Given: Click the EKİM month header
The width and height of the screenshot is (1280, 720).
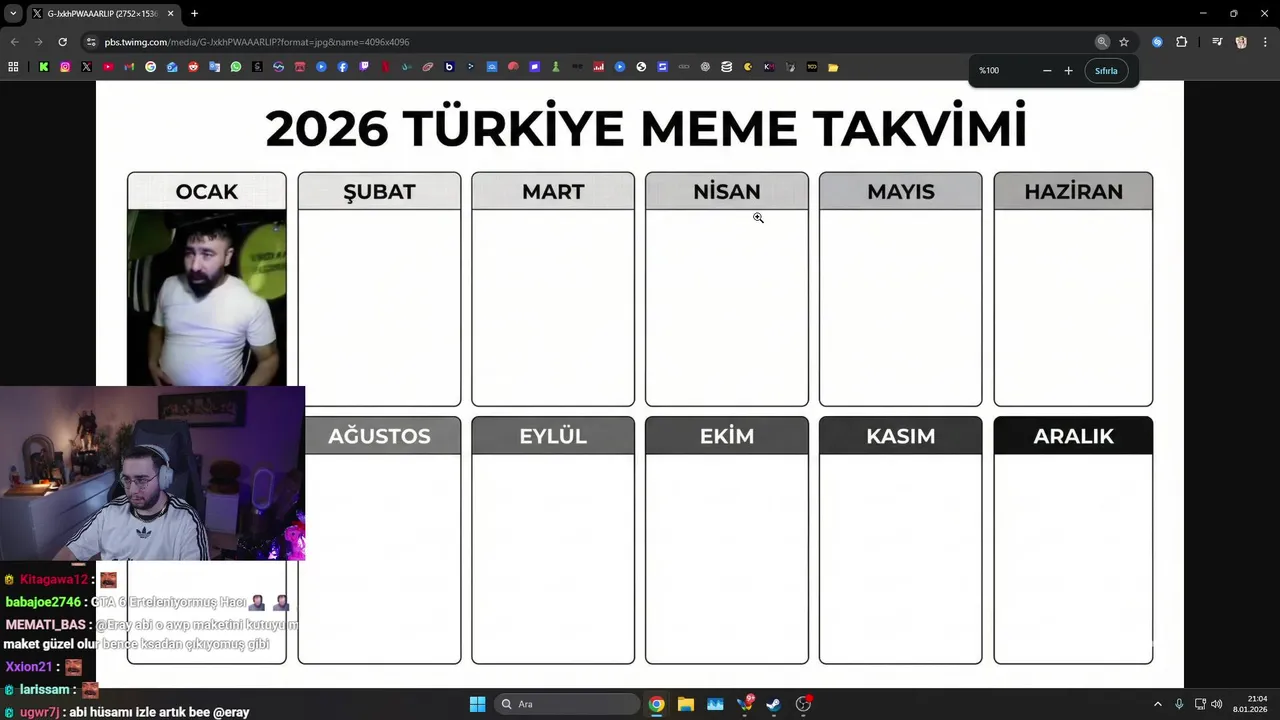Looking at the screenshot, I should tap(727, 436).
